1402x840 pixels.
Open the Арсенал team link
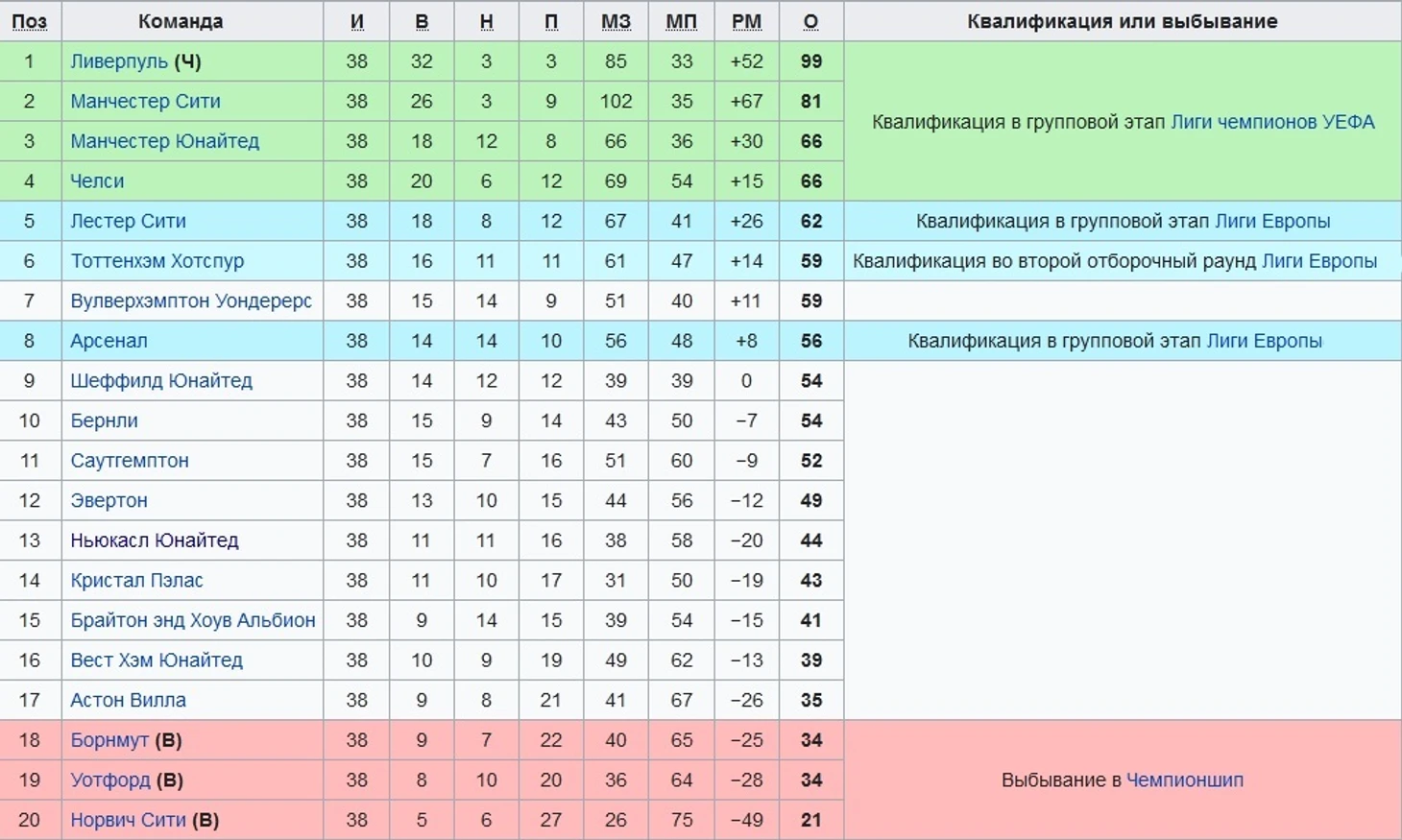click(x=109, y=341)
